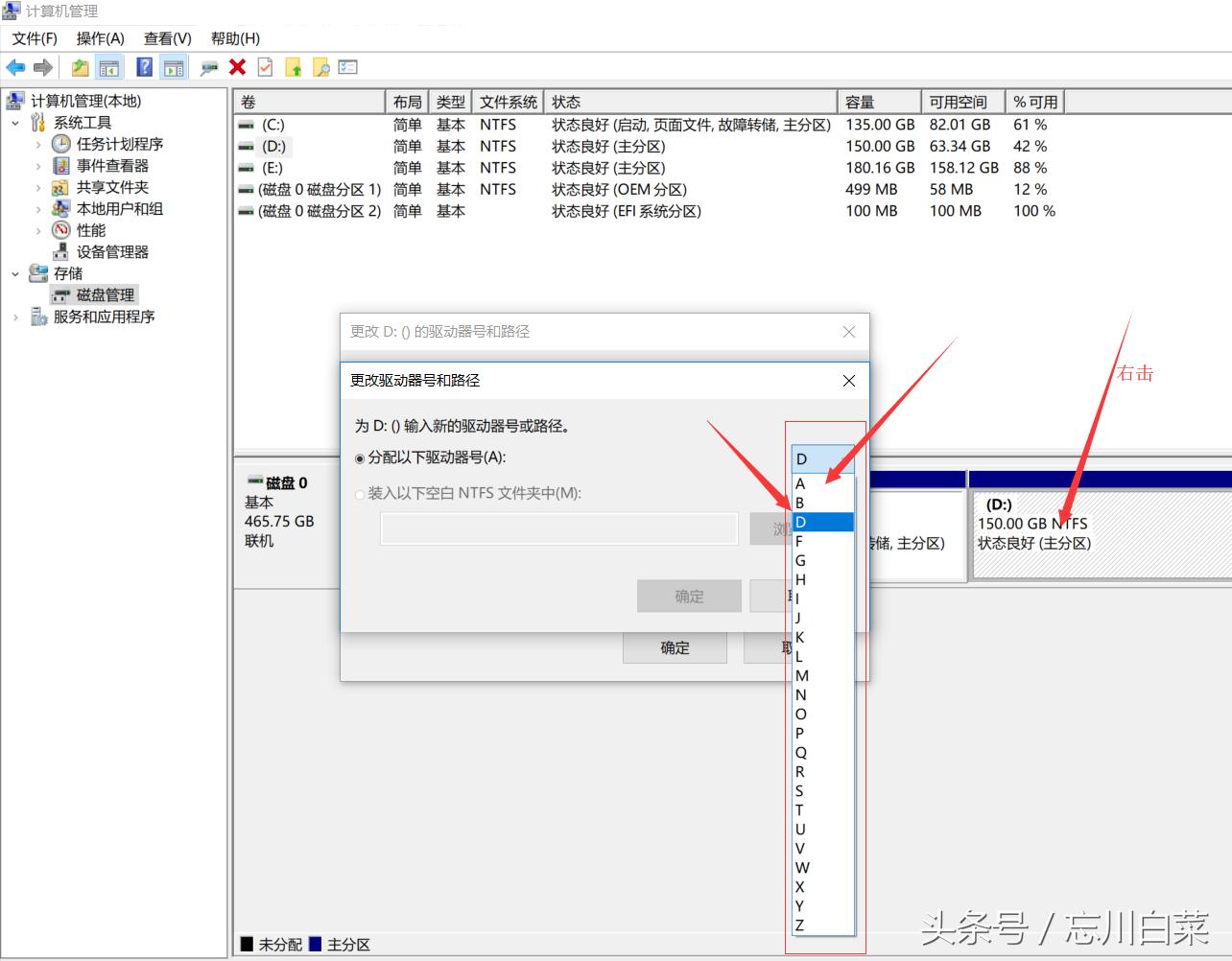Click 确定 in the 更改 D: () dialog behind
The width and height of the screenshot is (1232, 961).
point(675,648)
